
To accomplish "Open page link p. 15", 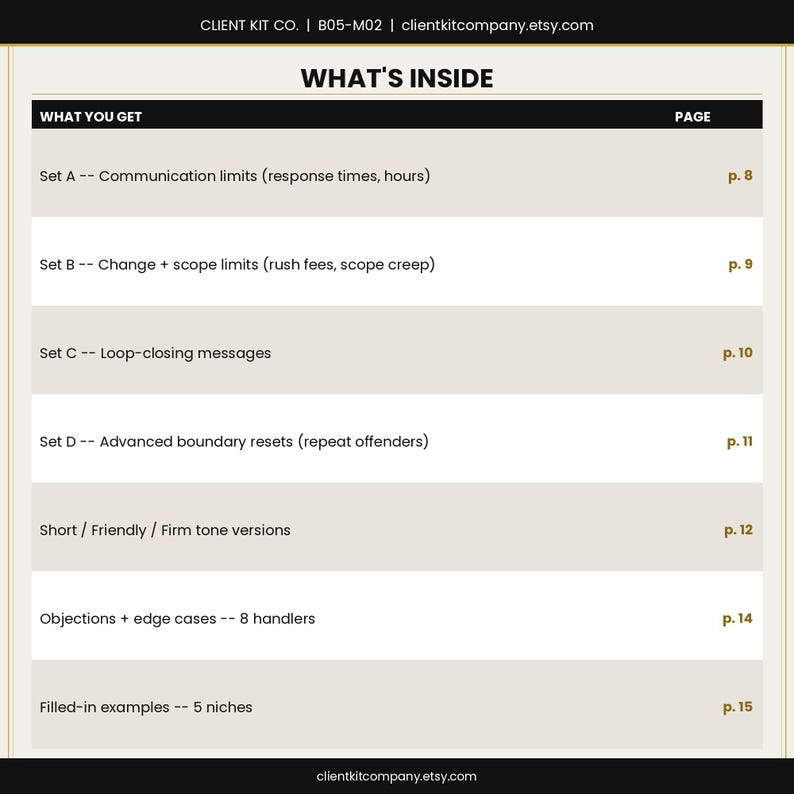I will tap(737, 707).
